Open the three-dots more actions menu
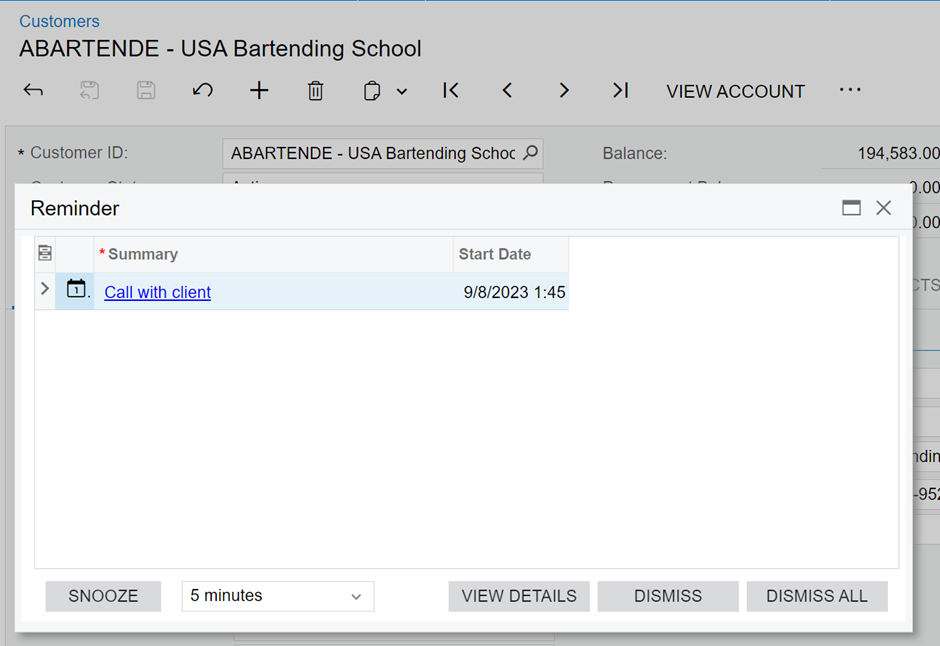The height and width of the screenshot is (646, 940). point(850,90)
